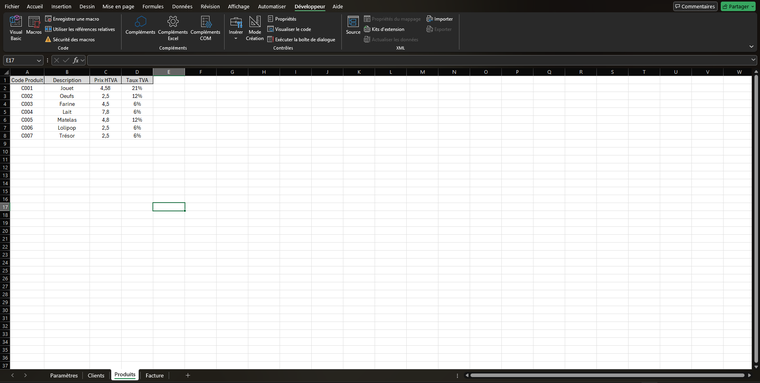The height and width of the screenshot is (383, 760).
Task: Open the Affichage tab
Action: [238, 7]
